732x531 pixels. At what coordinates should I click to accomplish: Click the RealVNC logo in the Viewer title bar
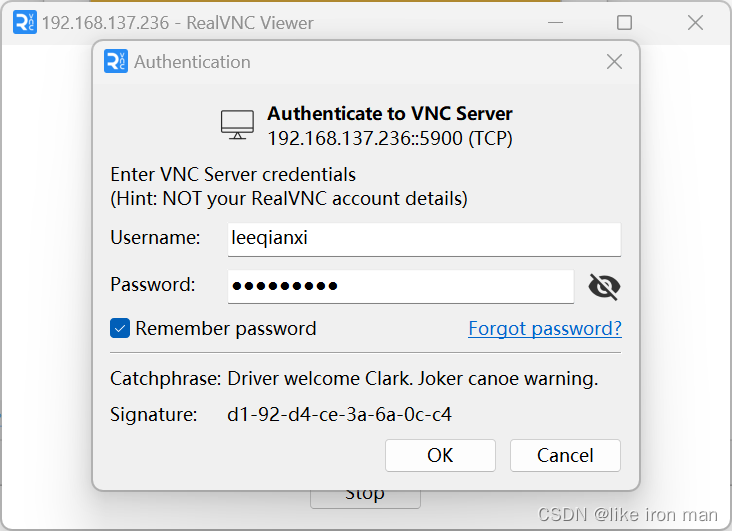[x=24, y=22]
